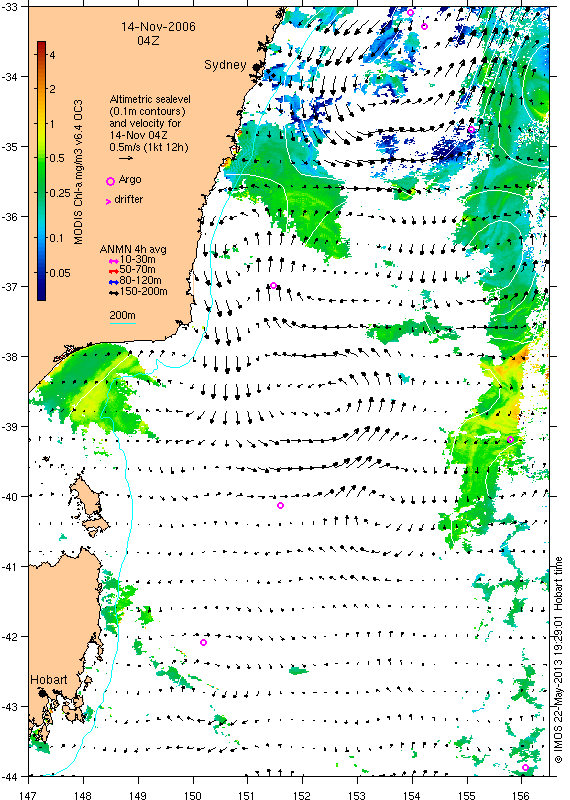Click the 'Argo' legend label
Image resolution: width=570 pixels, height=800 pixels.
[x=130, y=180]
